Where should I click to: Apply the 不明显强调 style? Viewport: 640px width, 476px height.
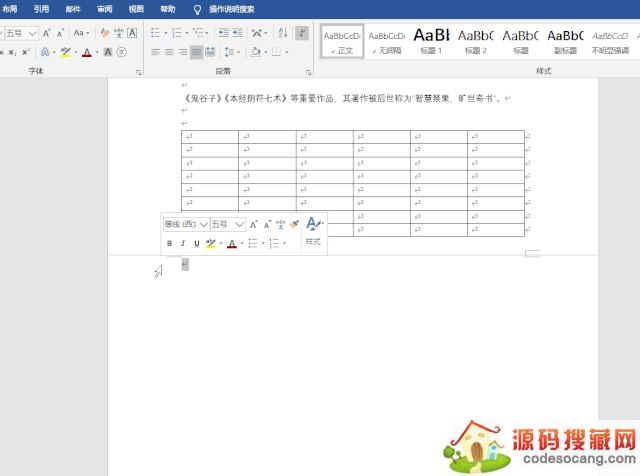[x=610, y=41]
